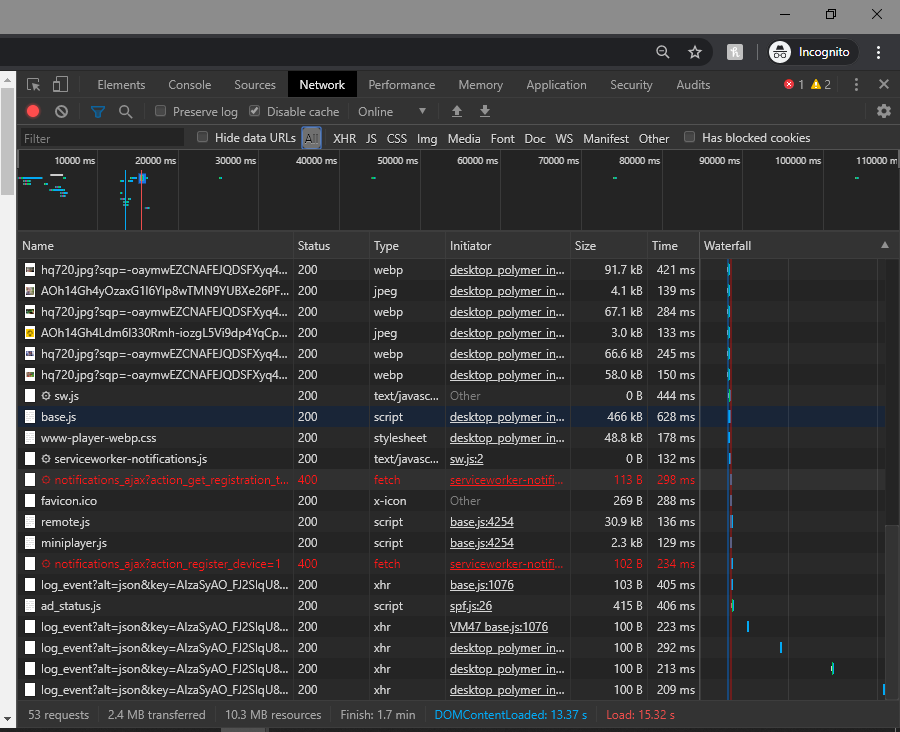This screenshot has height=732, width=900.
Task: Click the export HAR download arrow
Action: click(x=485, y=111)
